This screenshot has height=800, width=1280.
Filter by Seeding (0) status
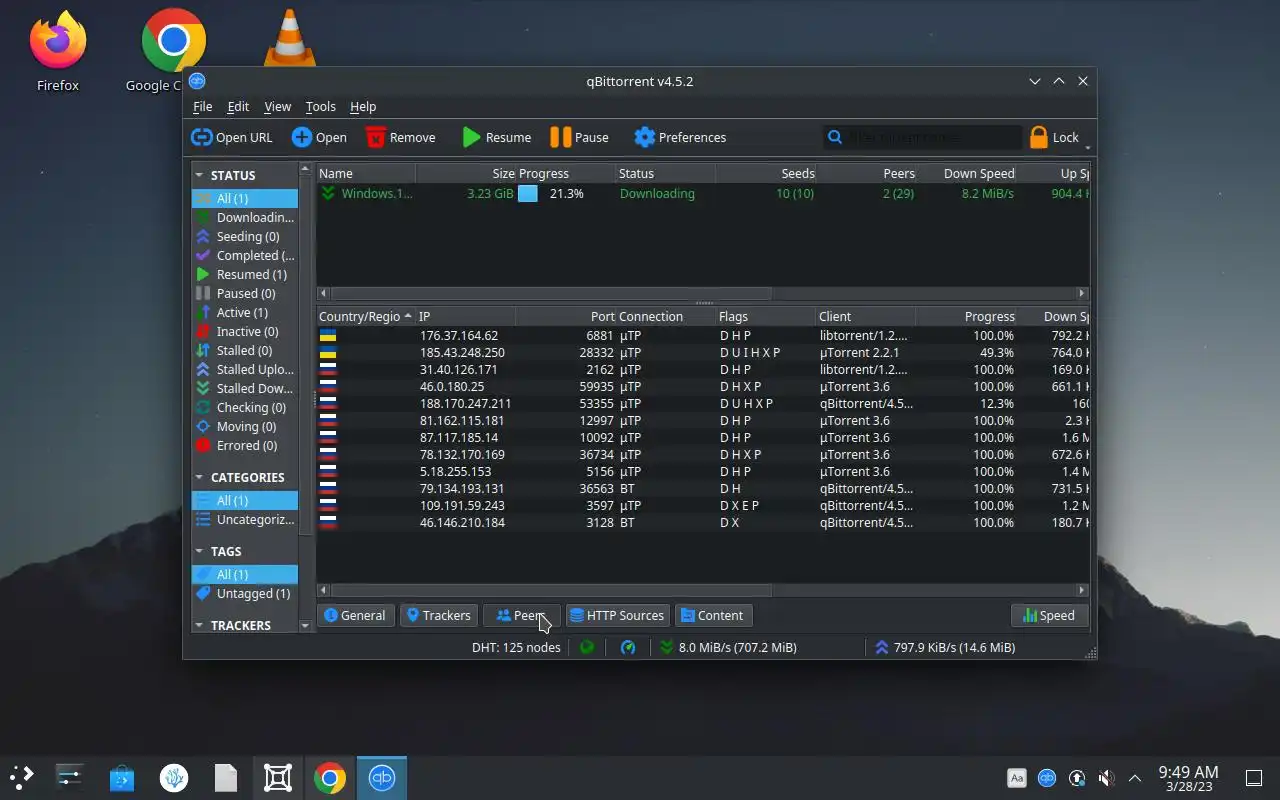click(x=244, y=236)
